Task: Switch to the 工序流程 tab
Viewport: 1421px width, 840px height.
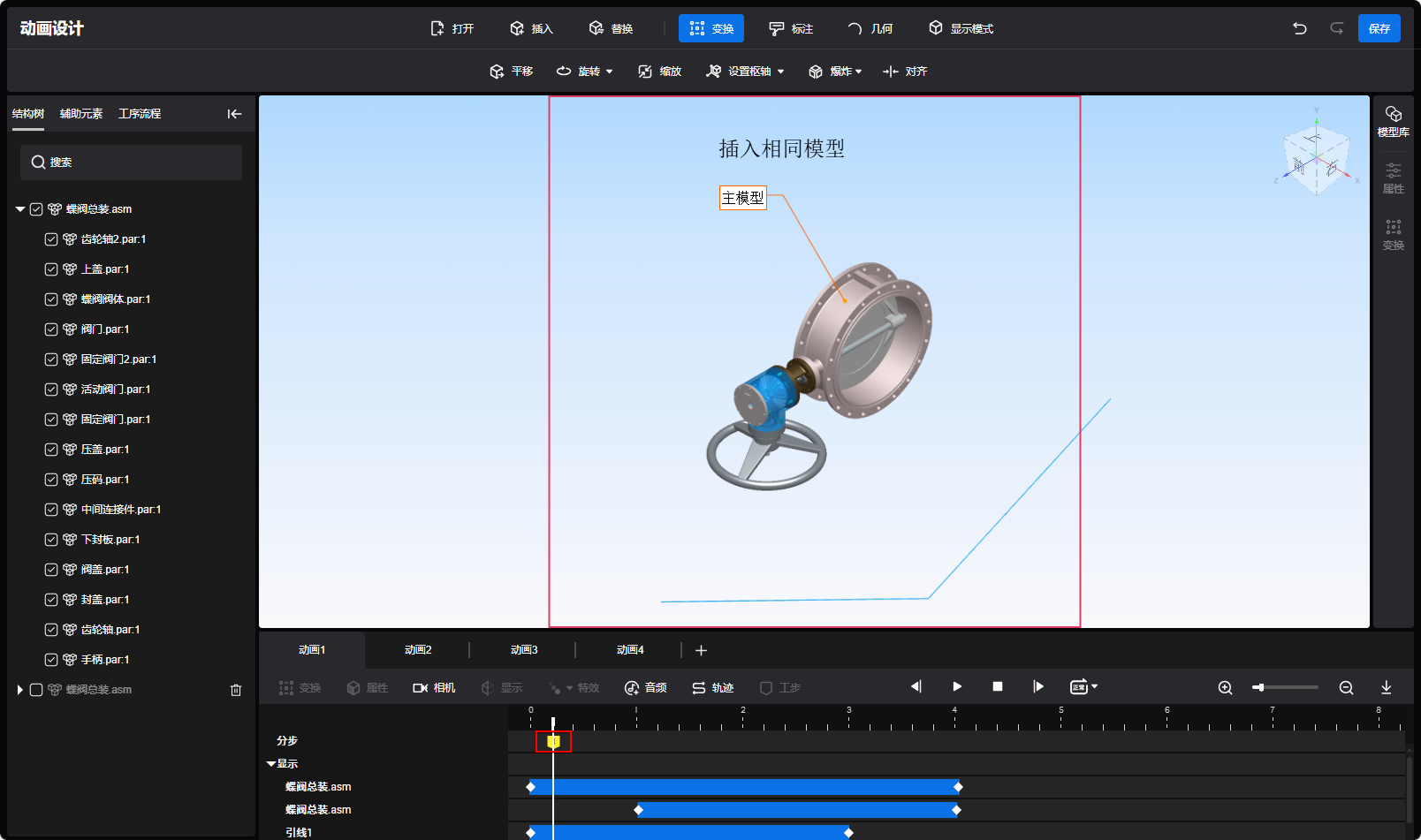Action: coord(140,114)
